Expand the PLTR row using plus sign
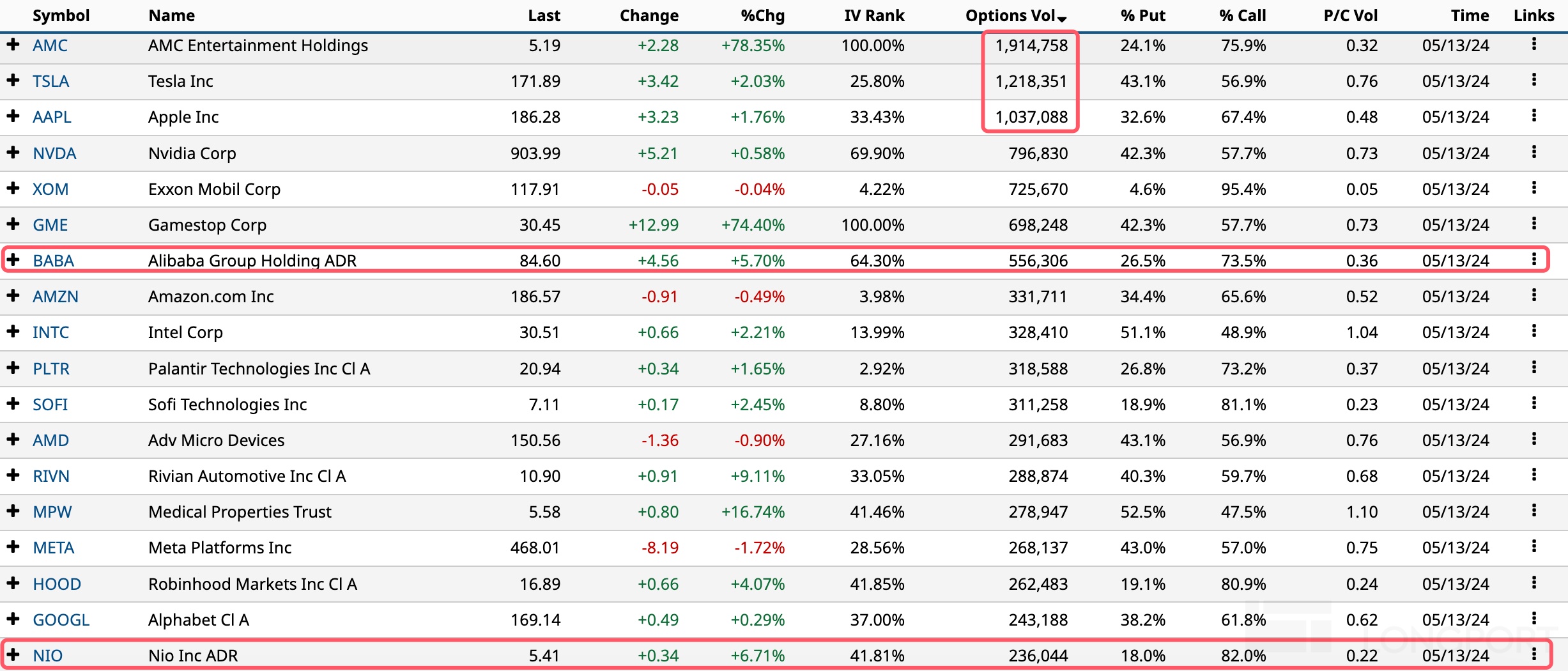1568x671 pixels. [13, 368]
